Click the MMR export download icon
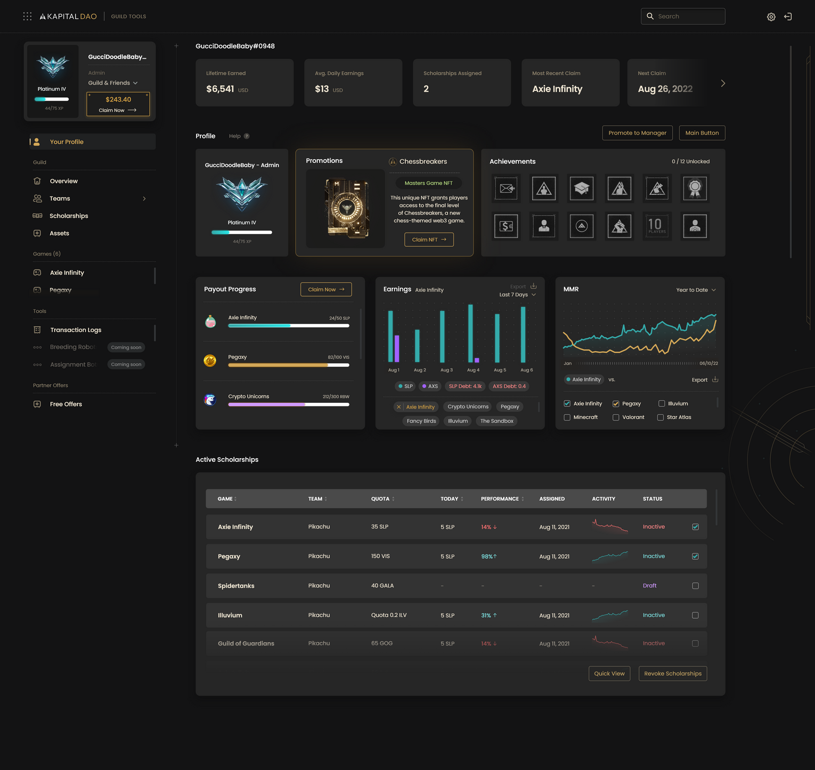815x770 pixels. pyautogui.click(x=715, y=380)
